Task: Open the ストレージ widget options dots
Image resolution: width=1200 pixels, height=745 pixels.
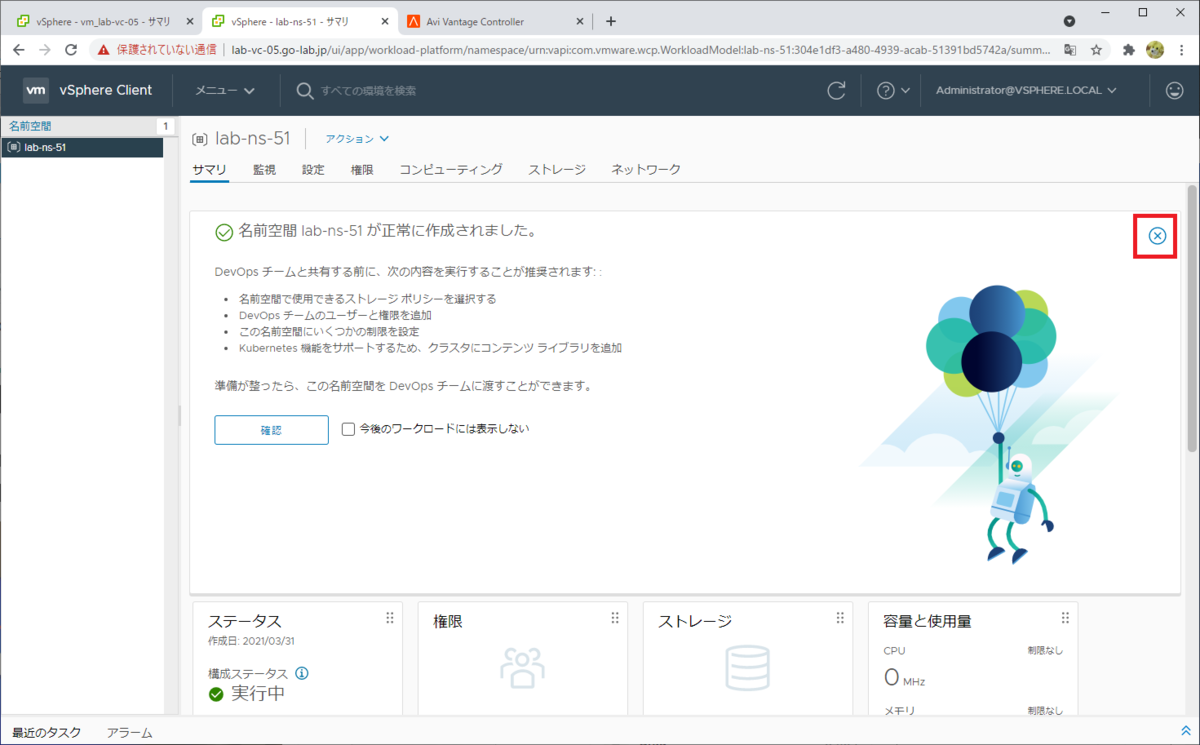Action: [x=839, y=618]
